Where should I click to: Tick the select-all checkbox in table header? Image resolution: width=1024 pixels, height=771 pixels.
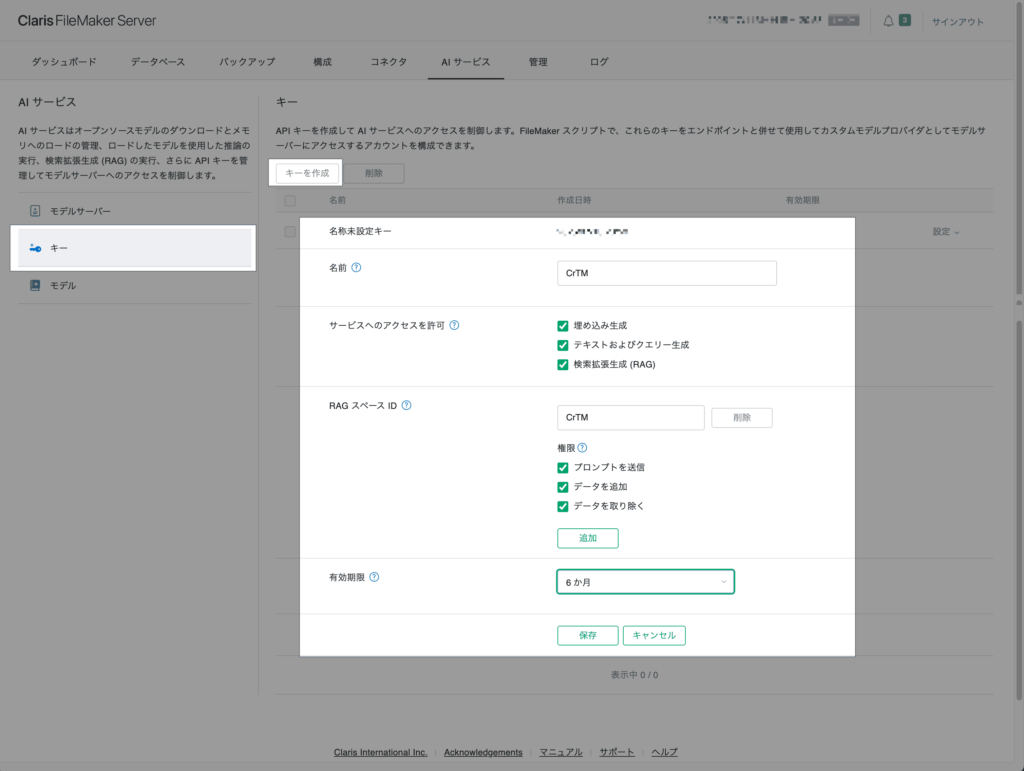290,200
